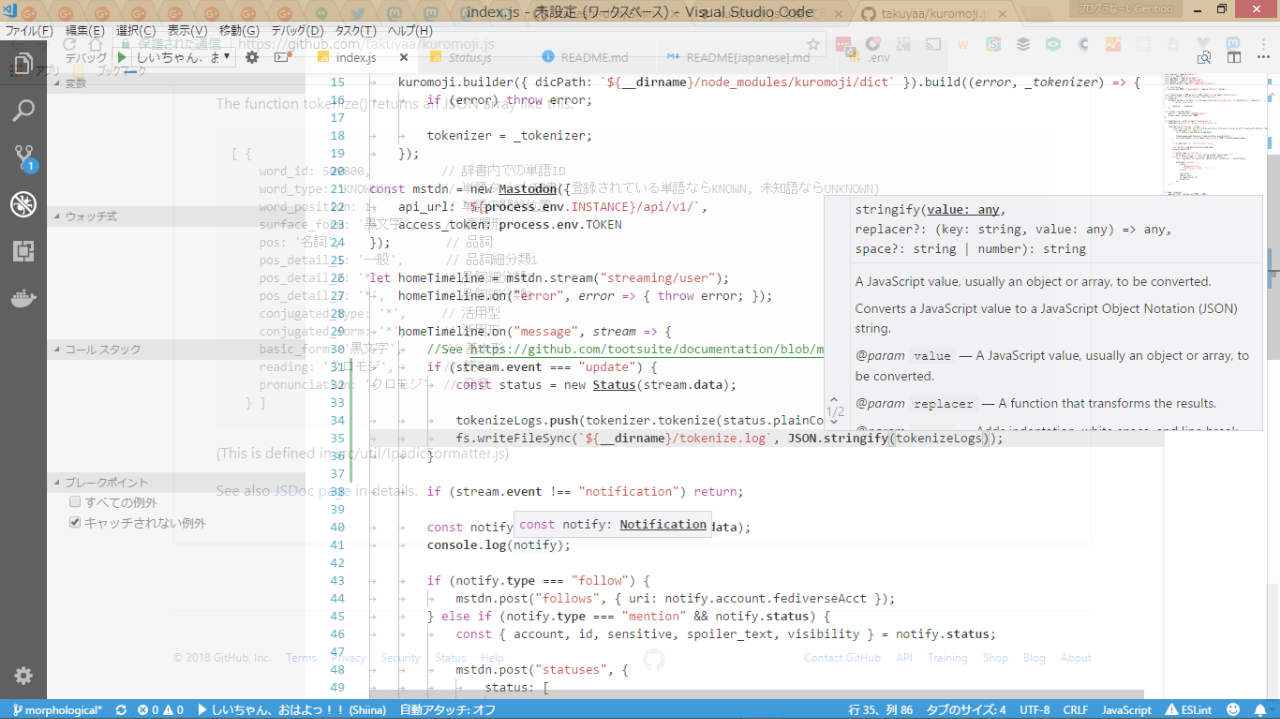Viewport: 1280px width, 719px height.
Task: Open launch.json via debug gear icon
Action: tap(252, 58)
